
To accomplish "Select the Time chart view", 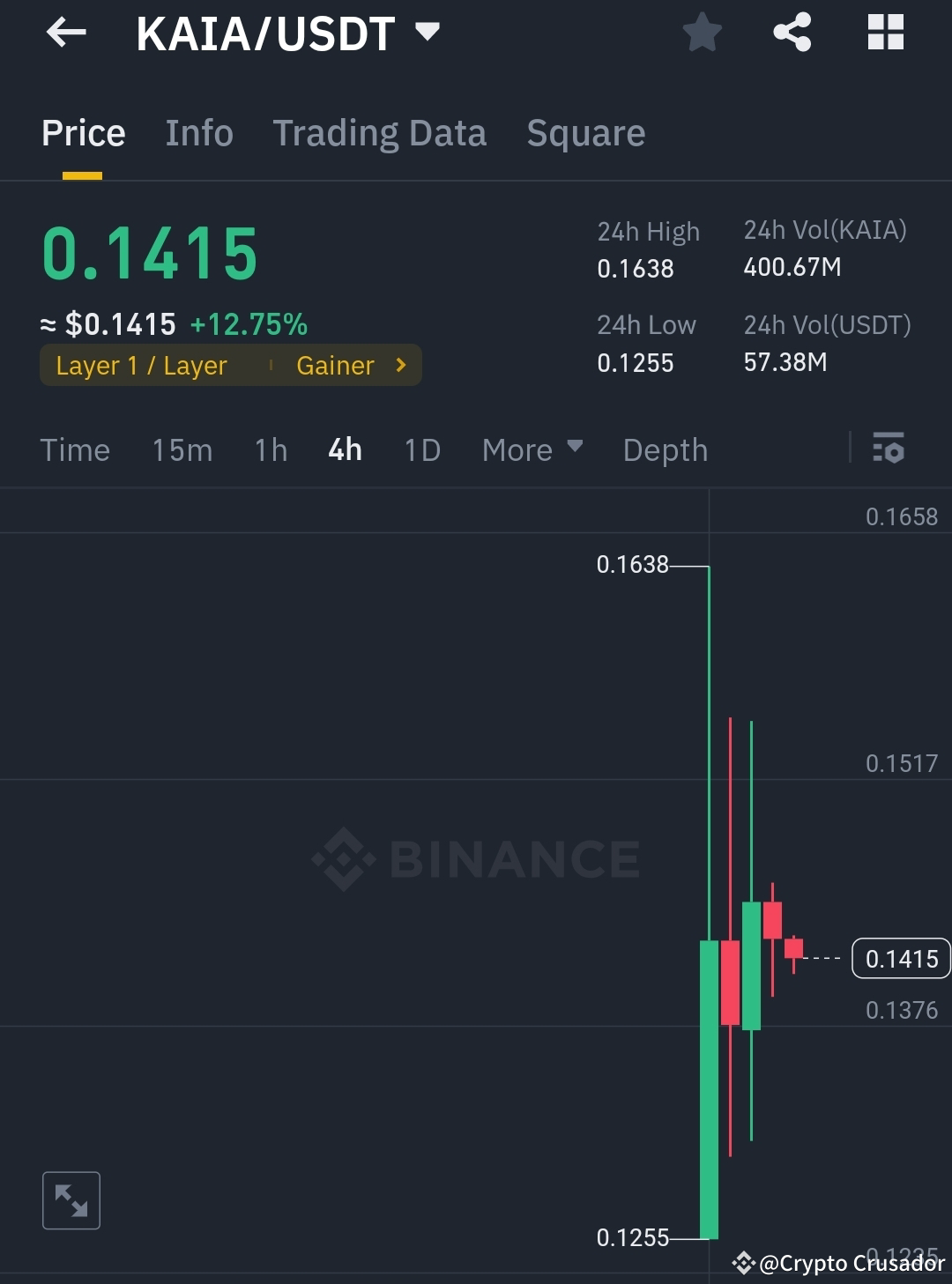I will point(75,449).
